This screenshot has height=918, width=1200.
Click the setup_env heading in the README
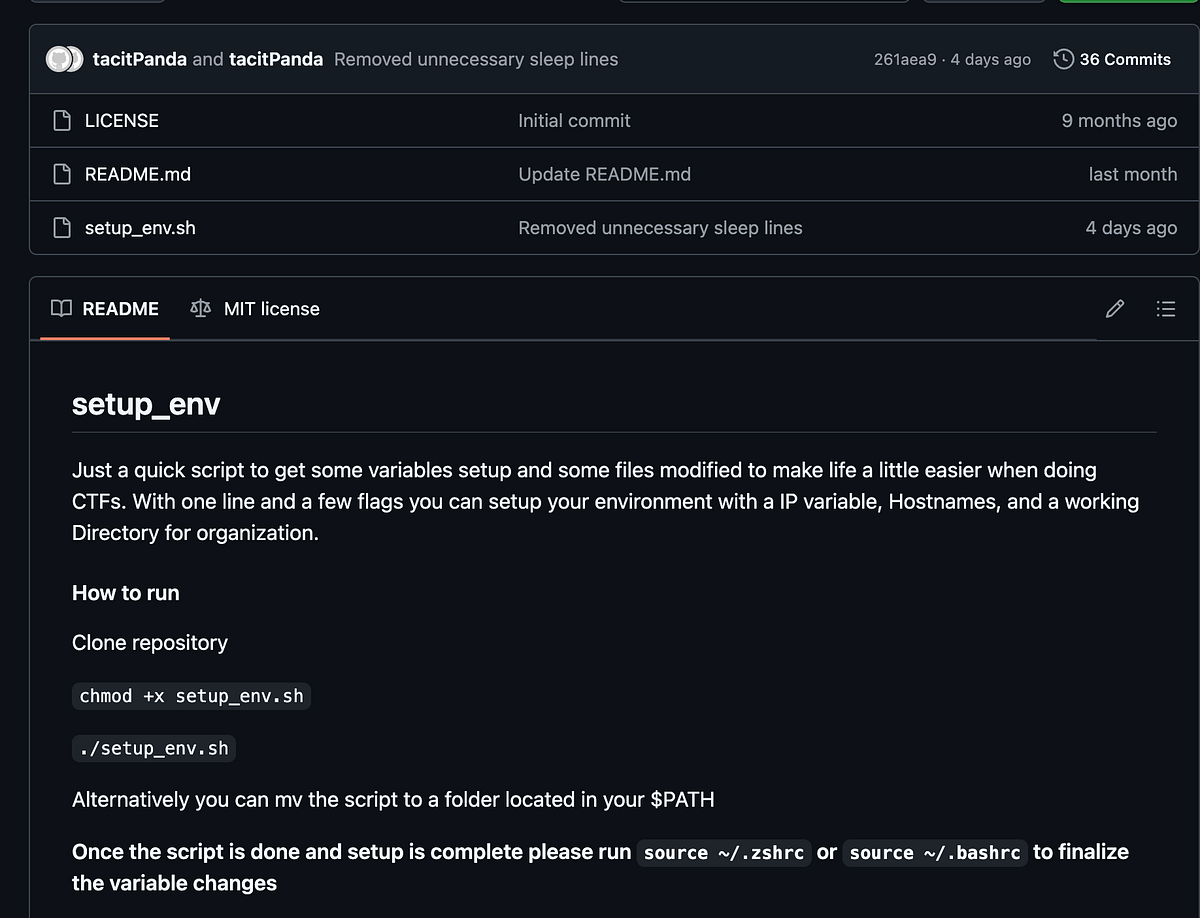[x=146, y=404]
